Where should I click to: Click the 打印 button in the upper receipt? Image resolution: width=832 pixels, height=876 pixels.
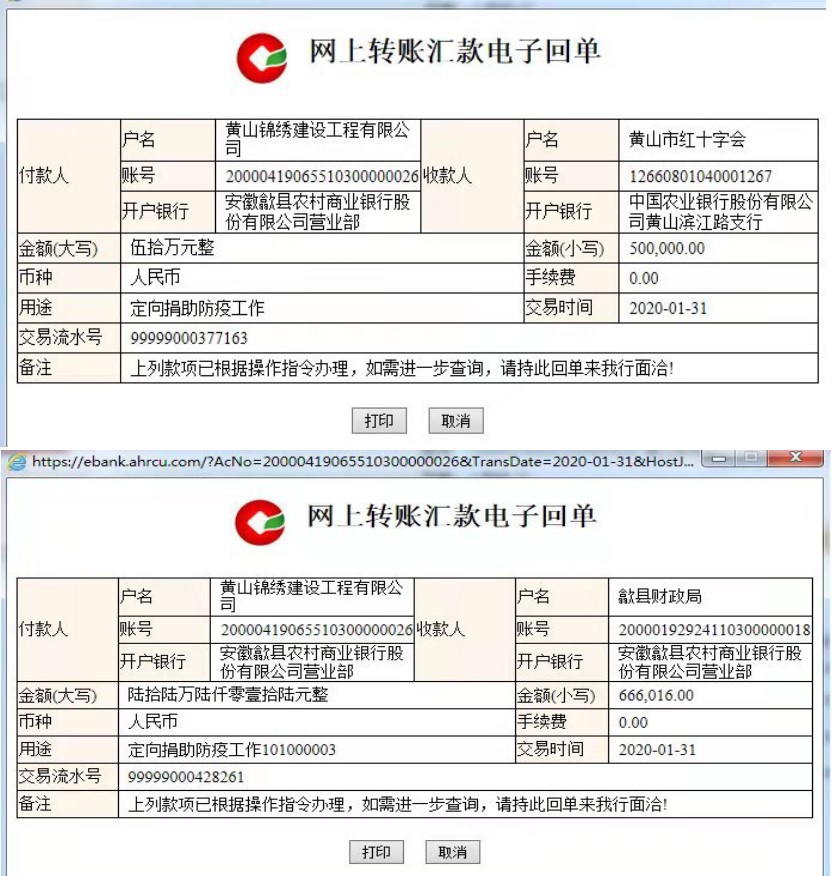(x=379, y=421)
